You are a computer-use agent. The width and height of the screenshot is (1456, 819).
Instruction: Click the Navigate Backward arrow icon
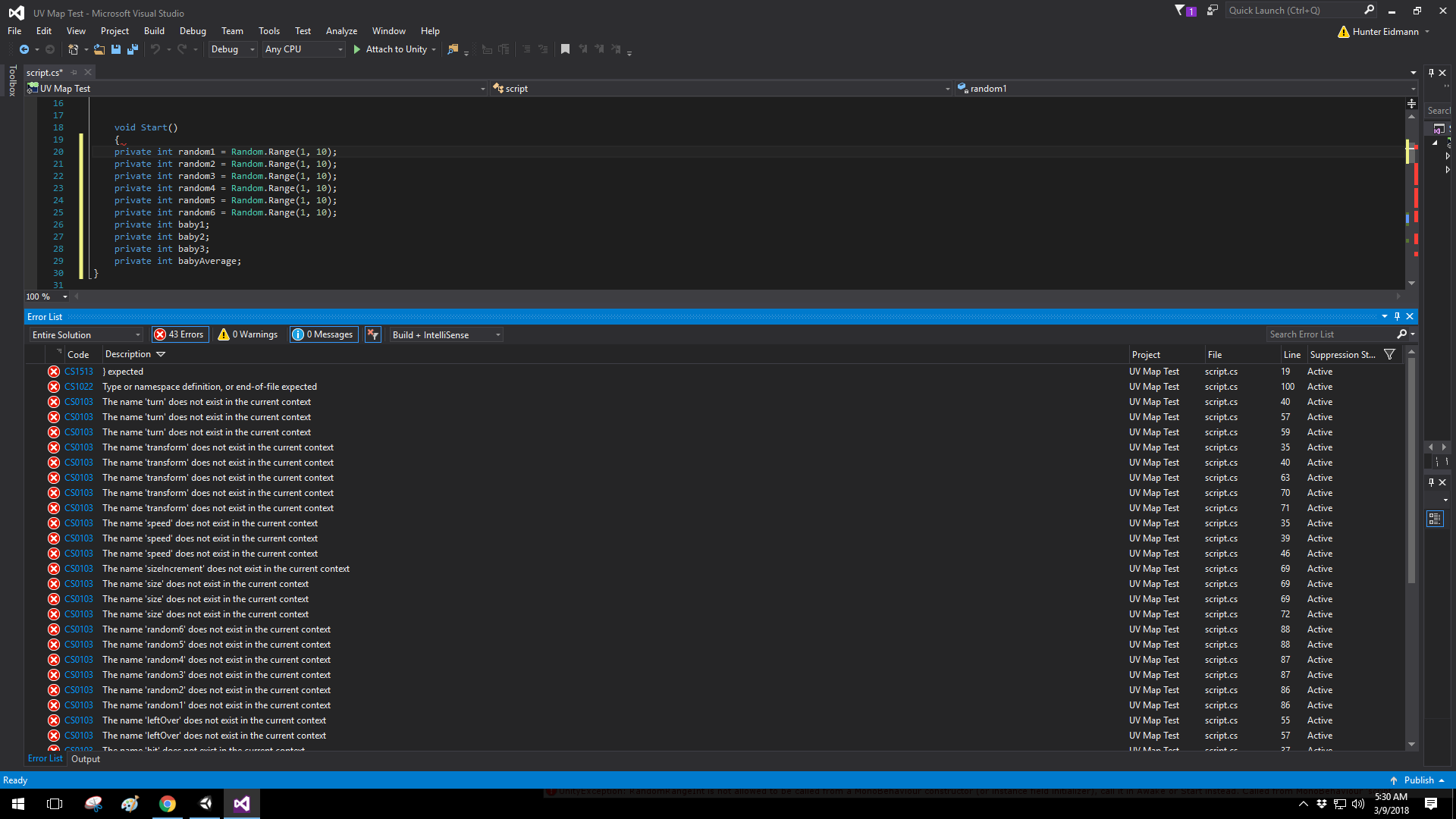click(x=24, y=49)
